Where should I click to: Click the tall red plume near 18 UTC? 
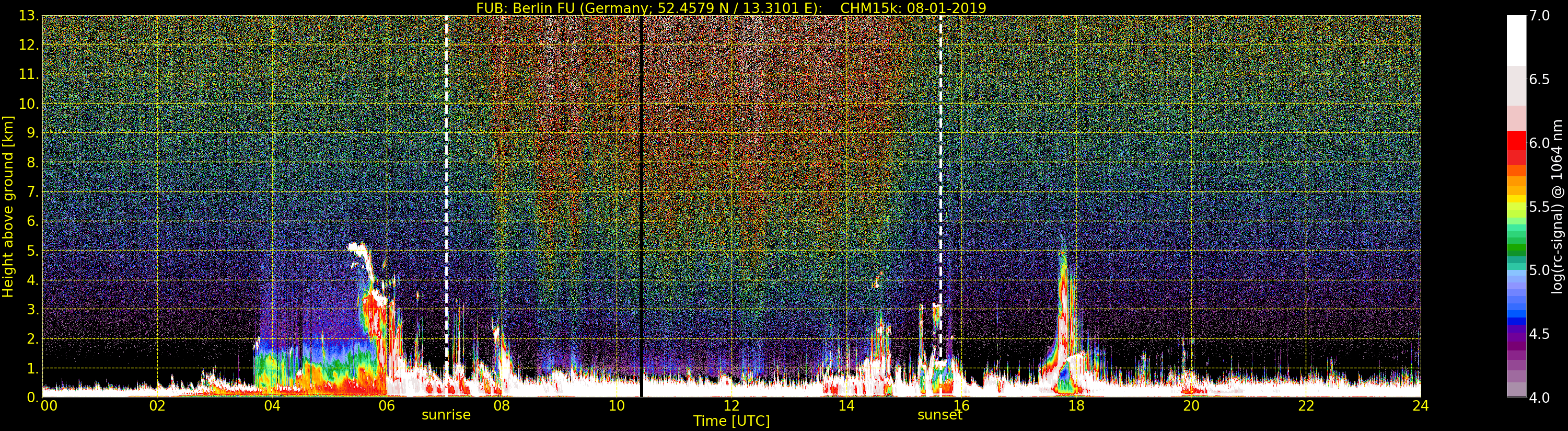[x=1063, y=305]
